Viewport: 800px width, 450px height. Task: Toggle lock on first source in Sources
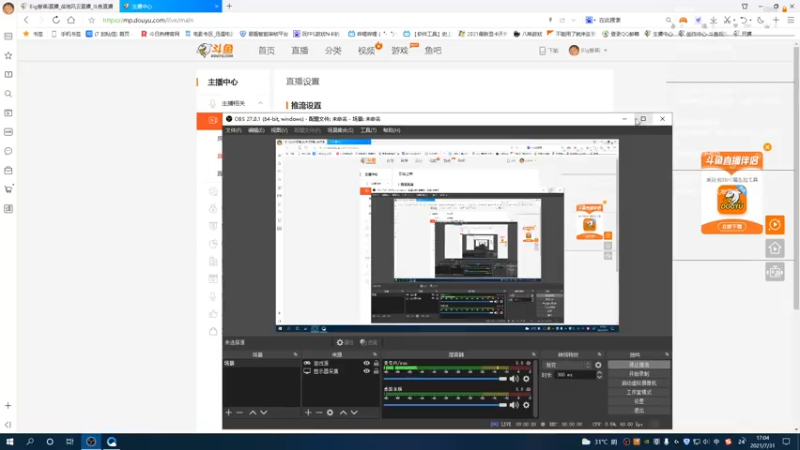[376, 363]
